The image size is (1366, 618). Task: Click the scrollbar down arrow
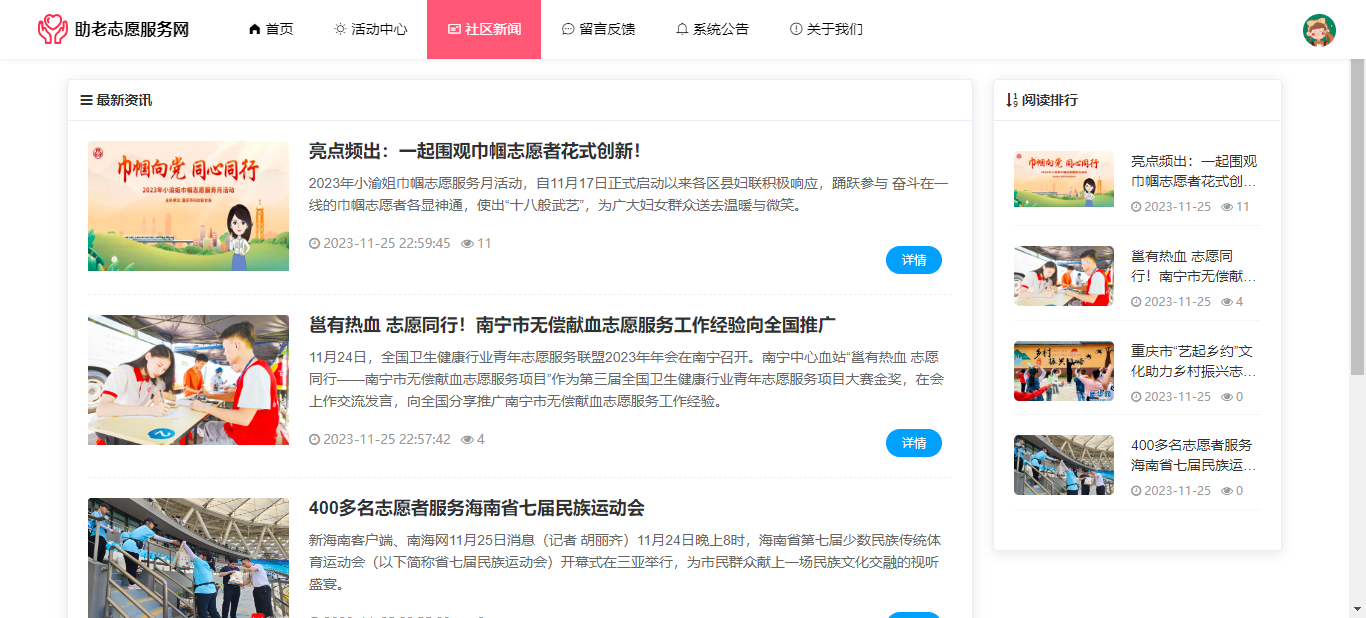[1357, 608]
